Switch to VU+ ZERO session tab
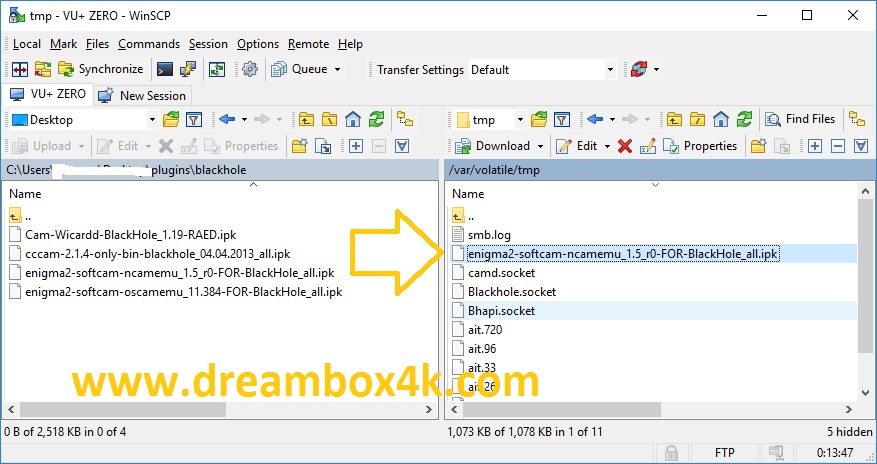 (x=48, y=94)
